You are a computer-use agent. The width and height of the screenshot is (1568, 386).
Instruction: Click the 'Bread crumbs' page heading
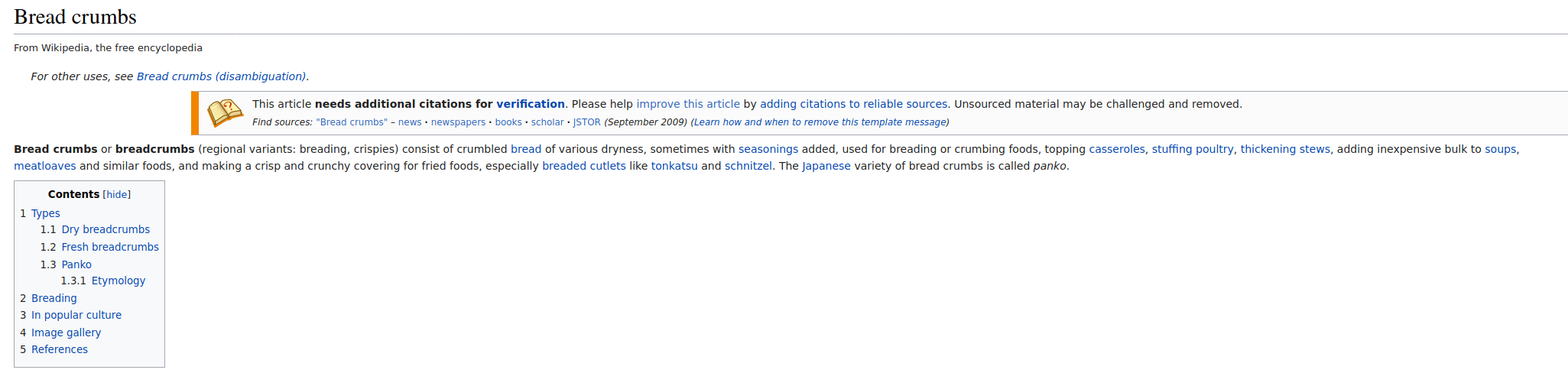click(75, 17)
